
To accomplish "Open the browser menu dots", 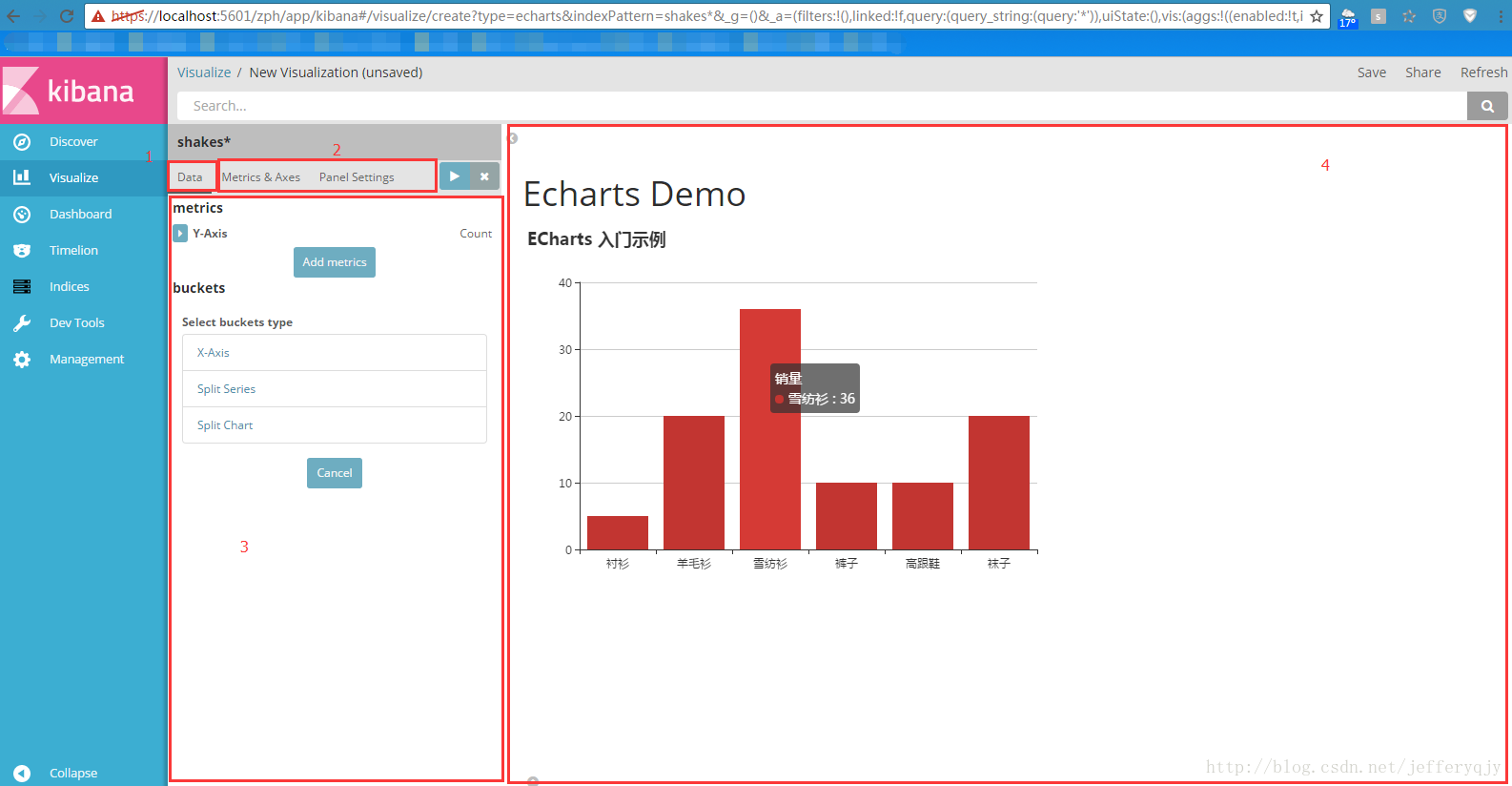I will pyautogui.click(x=1501, y=16).
